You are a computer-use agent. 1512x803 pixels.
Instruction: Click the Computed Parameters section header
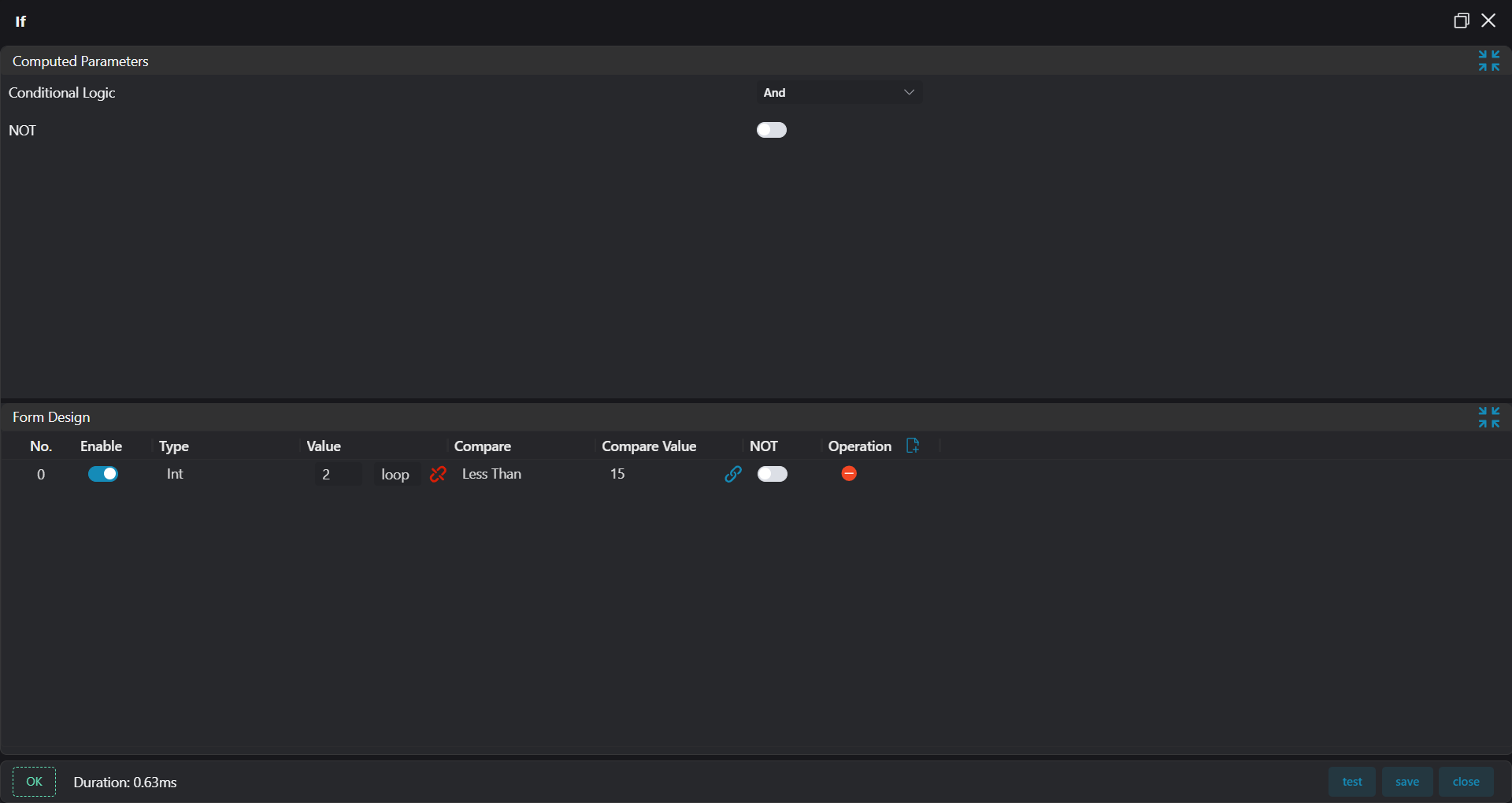click(x=80, y=61)
